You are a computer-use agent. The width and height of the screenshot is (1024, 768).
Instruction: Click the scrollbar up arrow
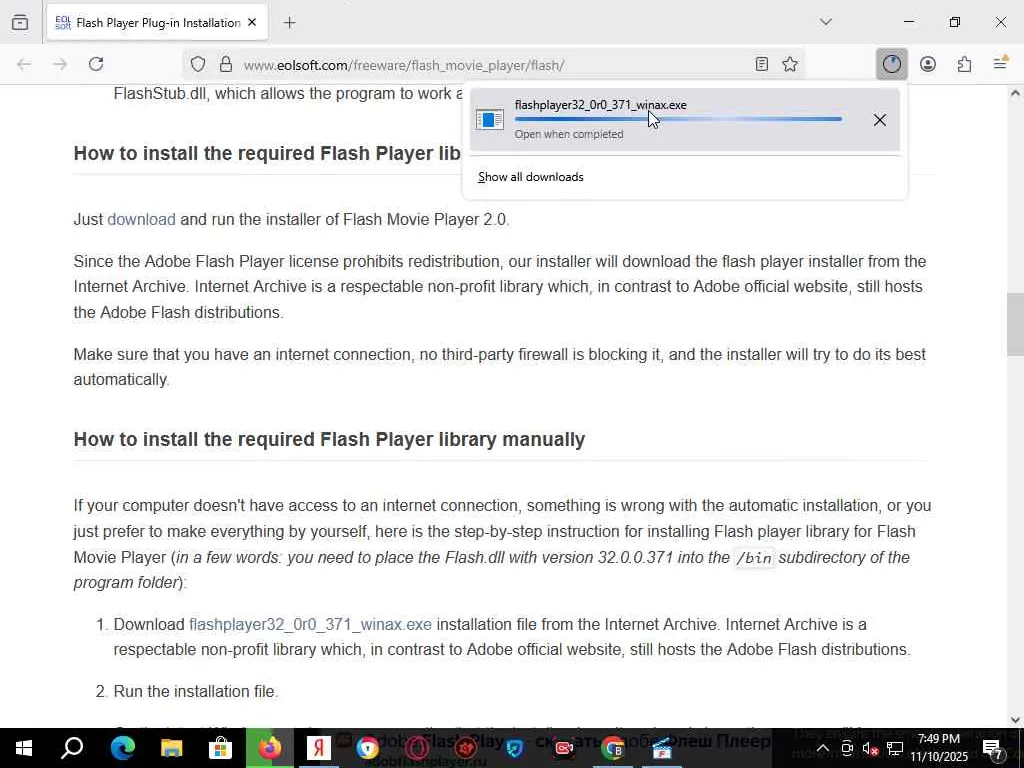[x=1015, y=93]
